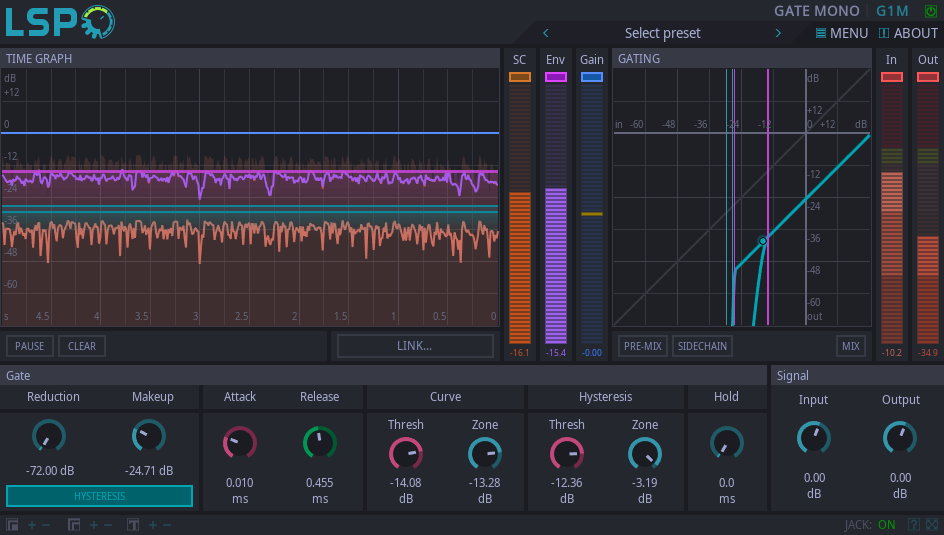Viewport: 944px width, 535px height.
Task: Go to next preset with right chevron
Action: (778, 33)
